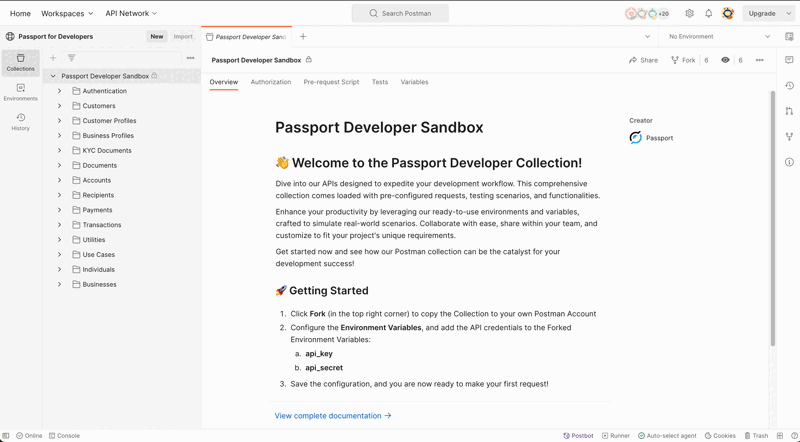Open View complete documentation link

click(333, 415)
